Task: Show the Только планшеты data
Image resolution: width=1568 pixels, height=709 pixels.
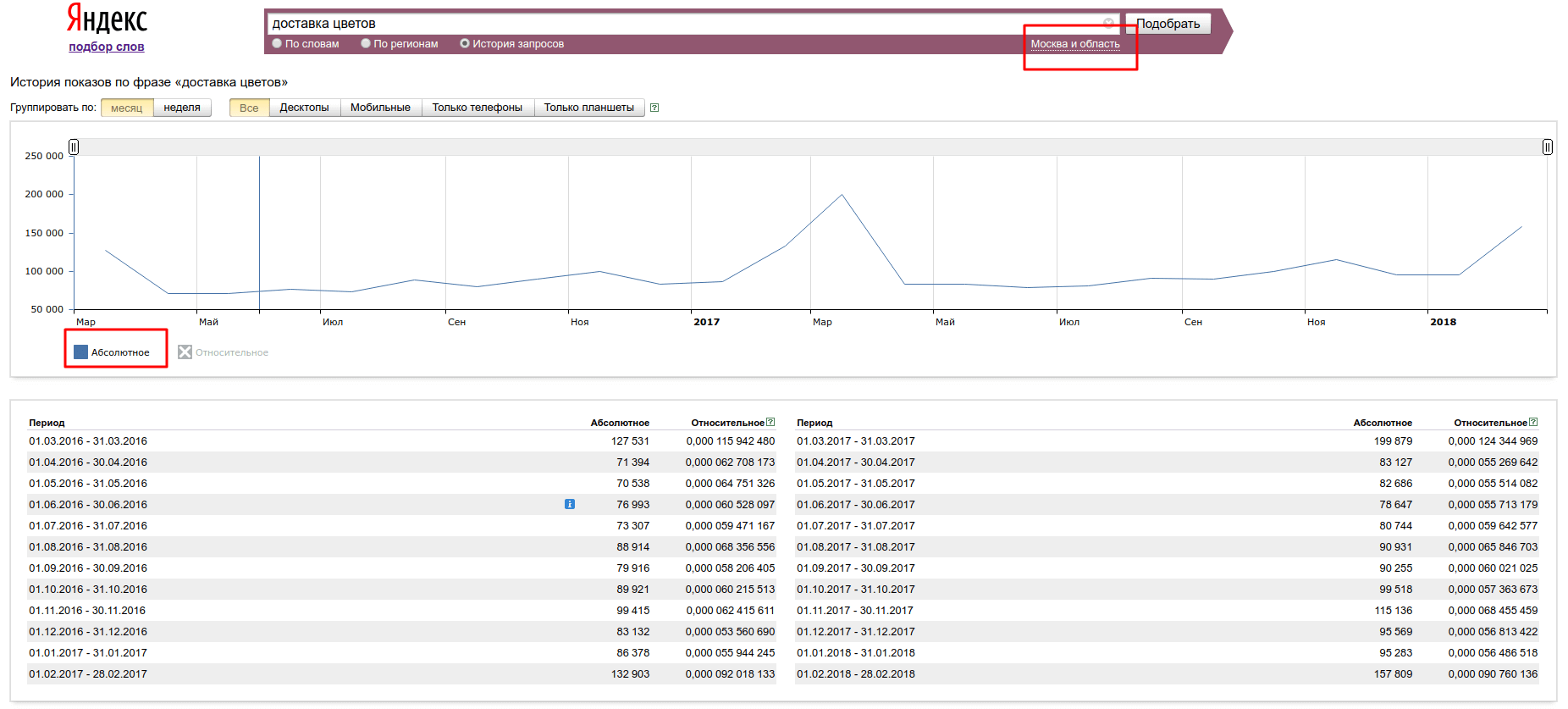Action: coord(588,108)
